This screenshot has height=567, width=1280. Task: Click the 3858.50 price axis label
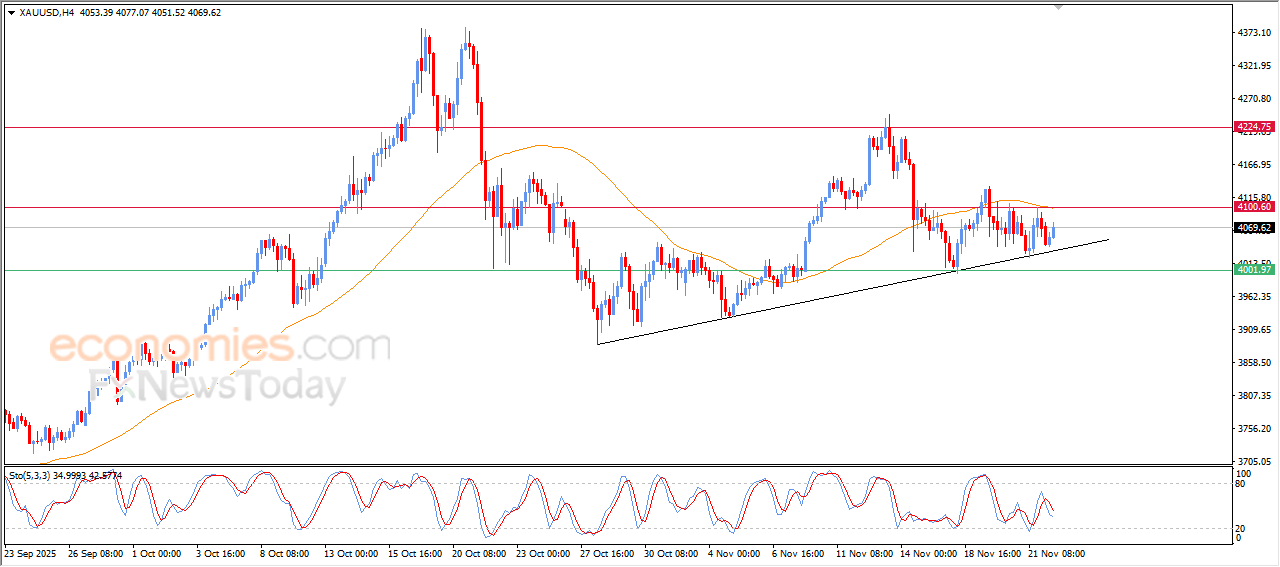pos(1256,363)
